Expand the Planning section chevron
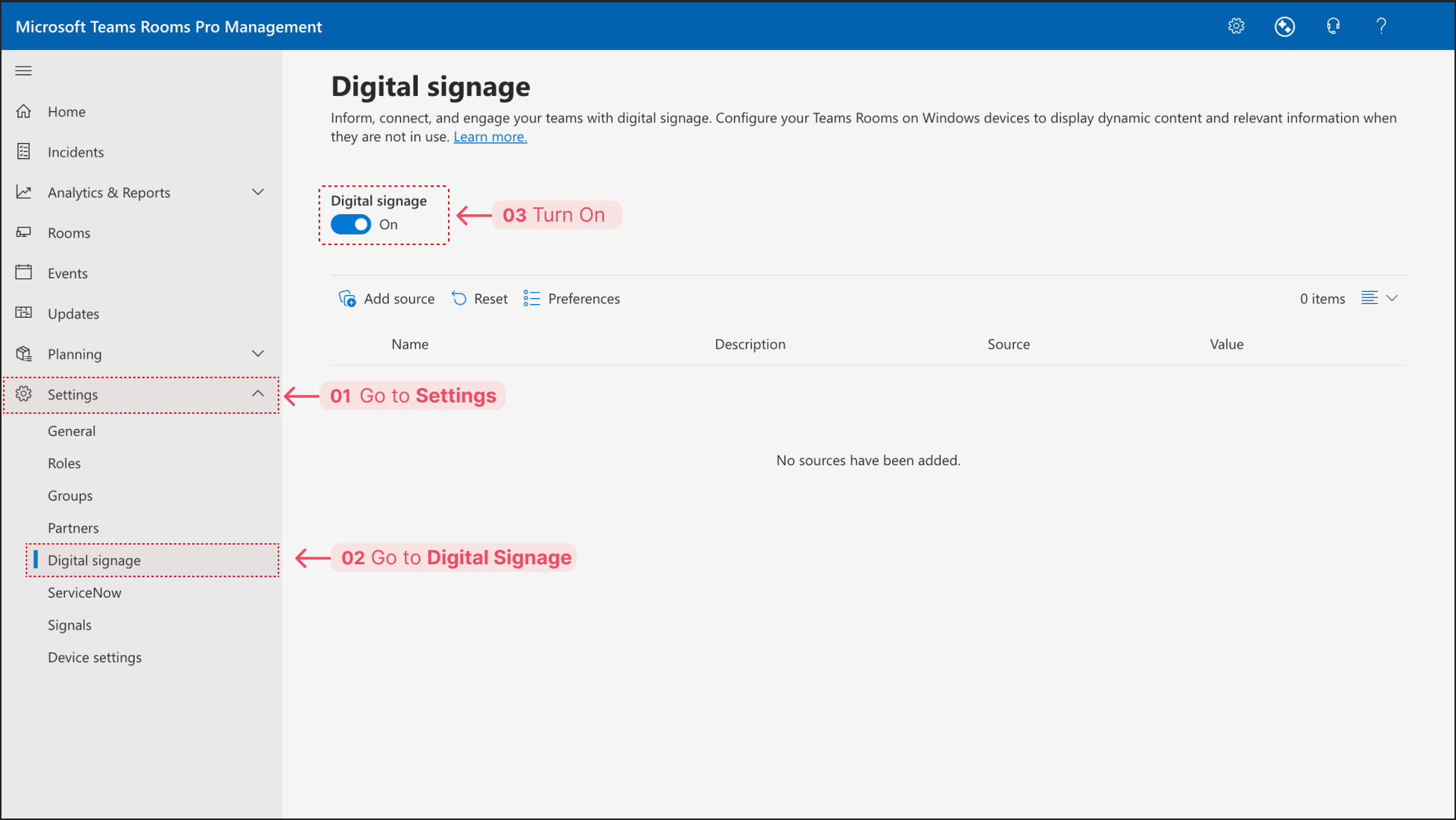Viewport: 1456px width, 820px height. click(257, 354)
